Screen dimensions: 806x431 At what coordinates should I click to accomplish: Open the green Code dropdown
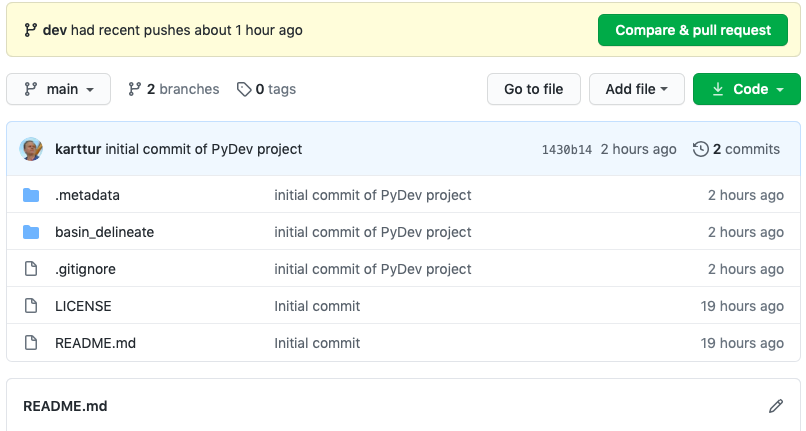click(x=746, y=89)
